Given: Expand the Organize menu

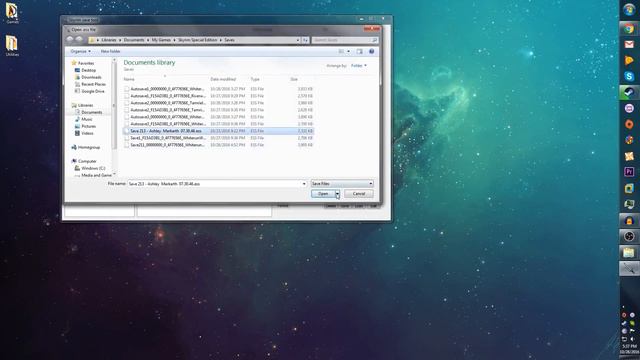Looking at the screenshot, I should 80,51.
